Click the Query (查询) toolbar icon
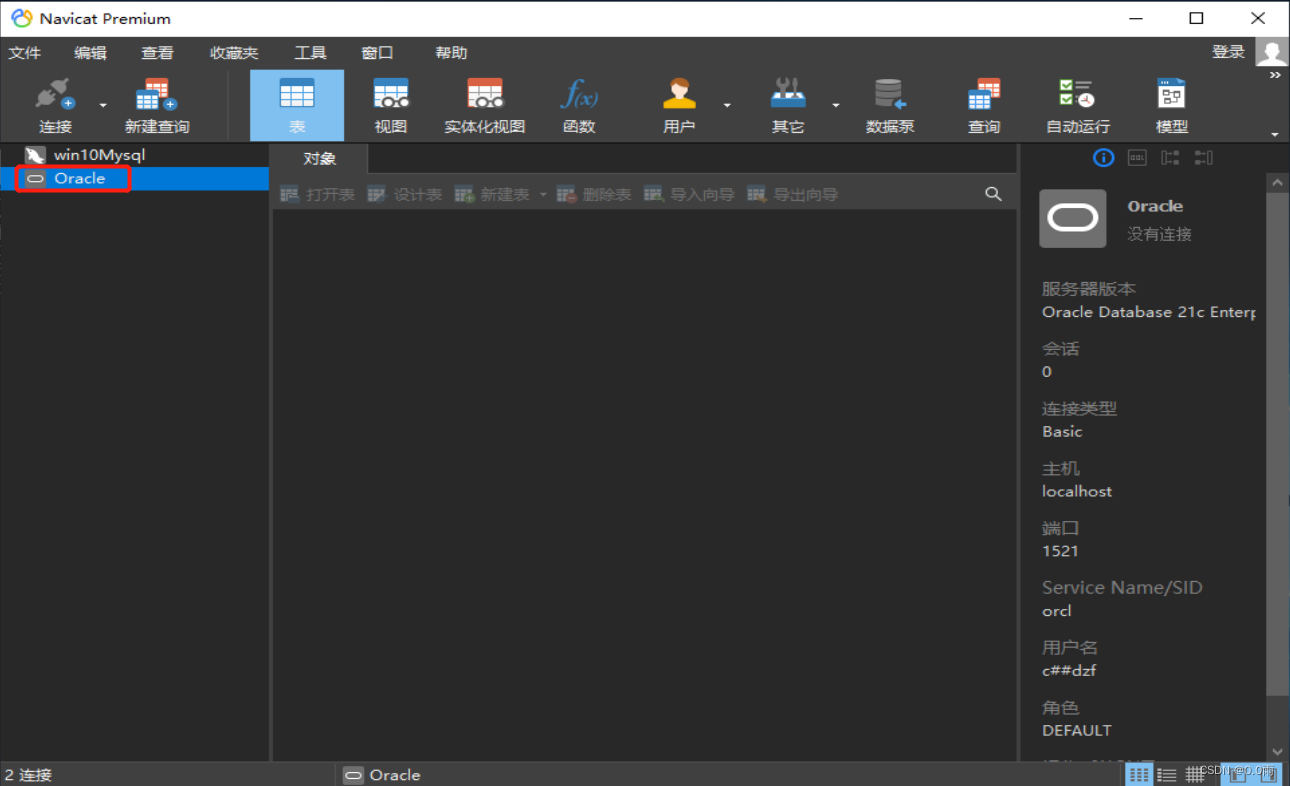 984,105
